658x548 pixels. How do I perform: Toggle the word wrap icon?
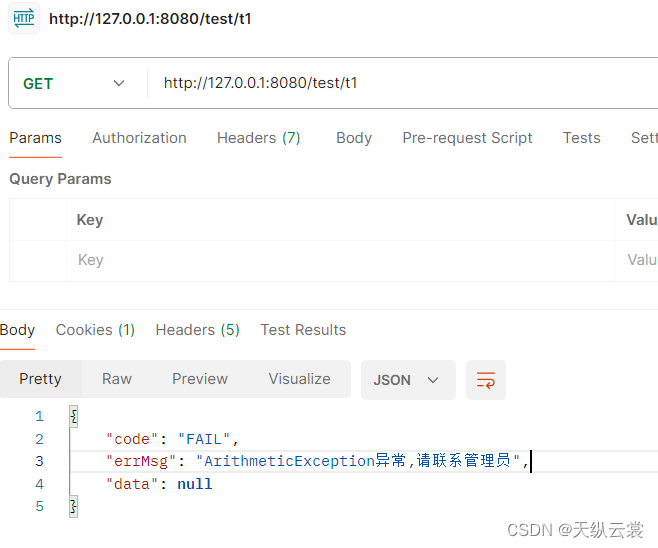pos(486,380)
